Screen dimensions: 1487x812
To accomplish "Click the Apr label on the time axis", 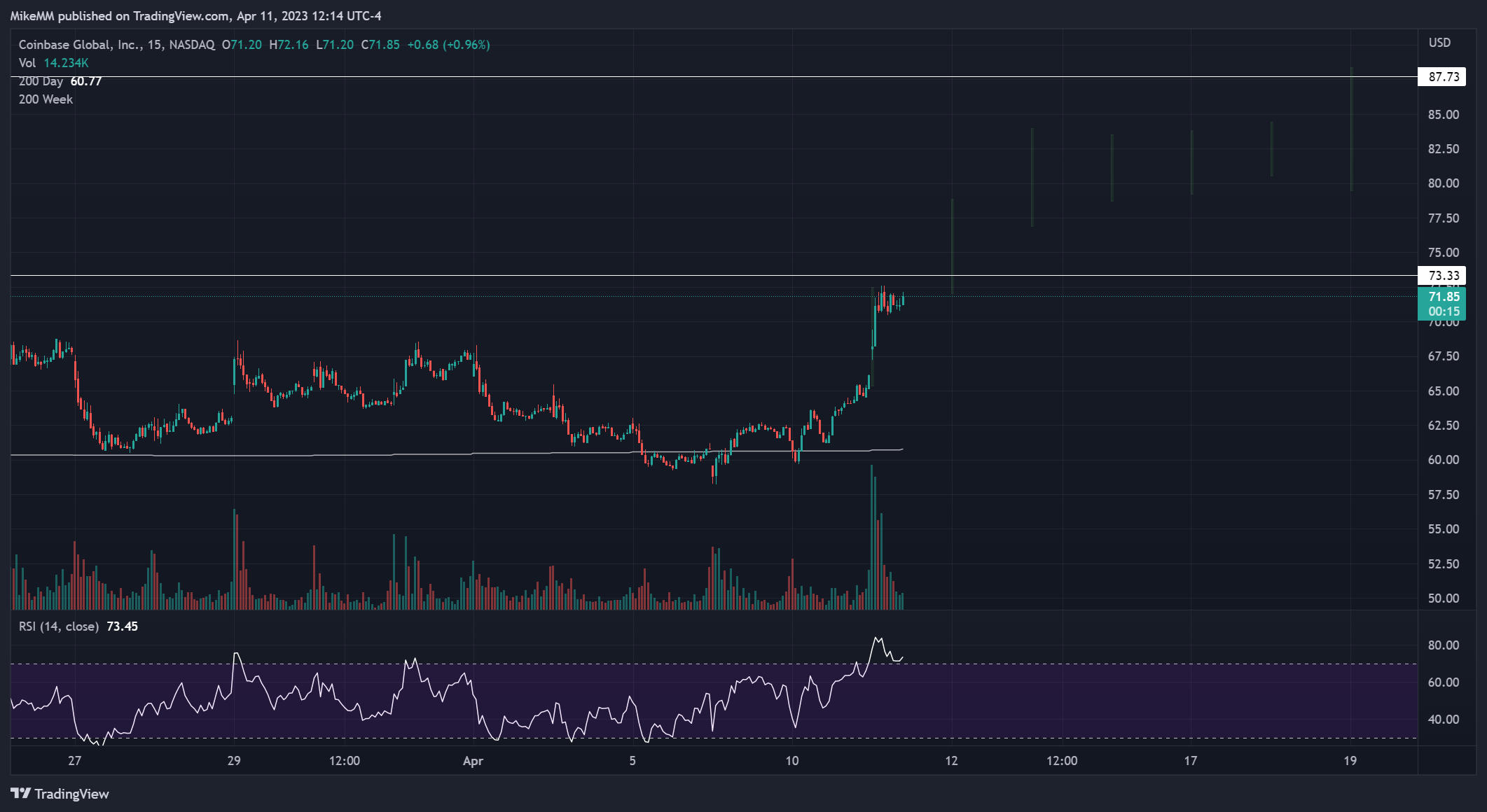I will pos(473,761).
